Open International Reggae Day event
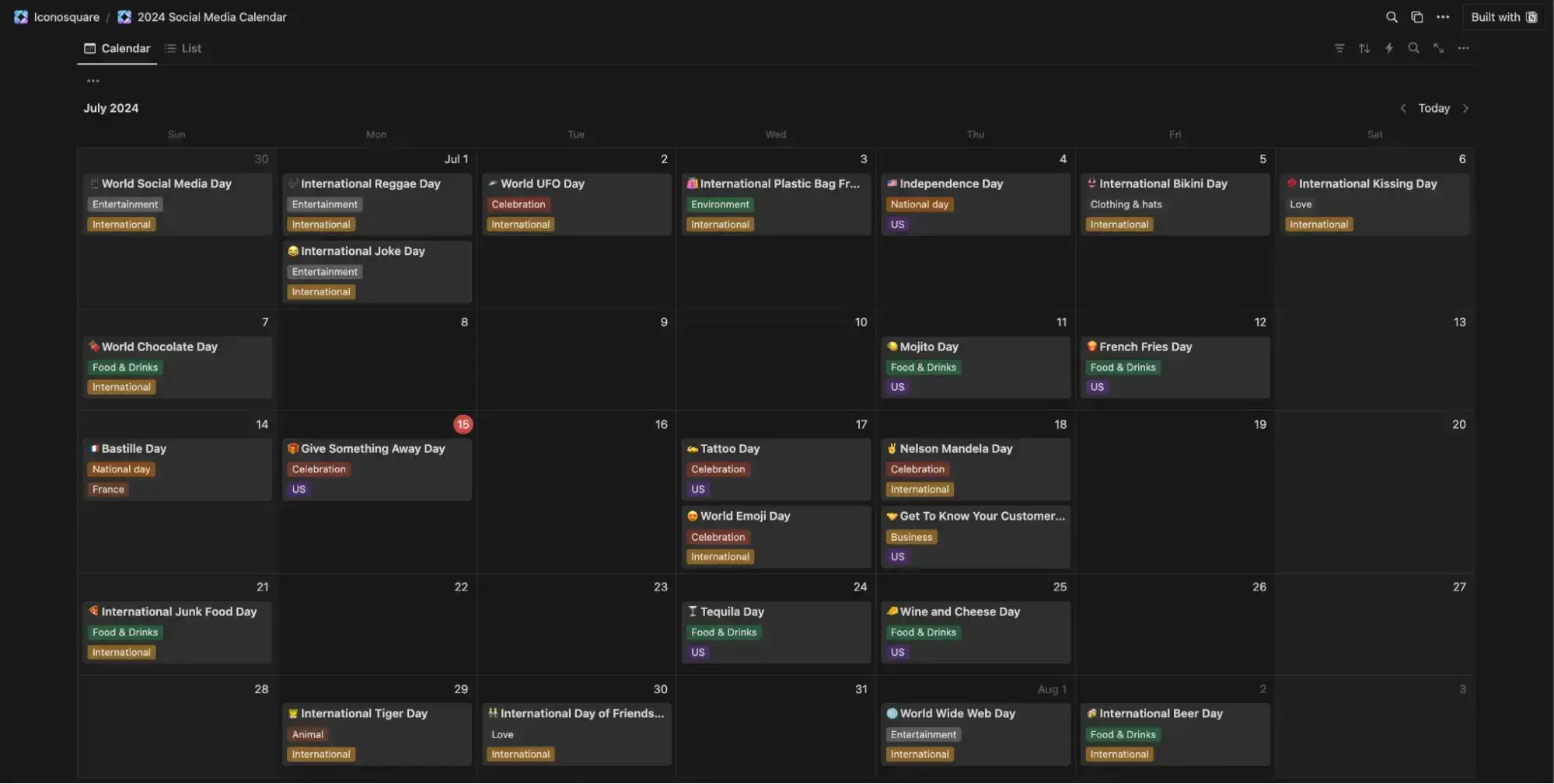The width and height of the screenshot is (1554, 784). point(377,204)
